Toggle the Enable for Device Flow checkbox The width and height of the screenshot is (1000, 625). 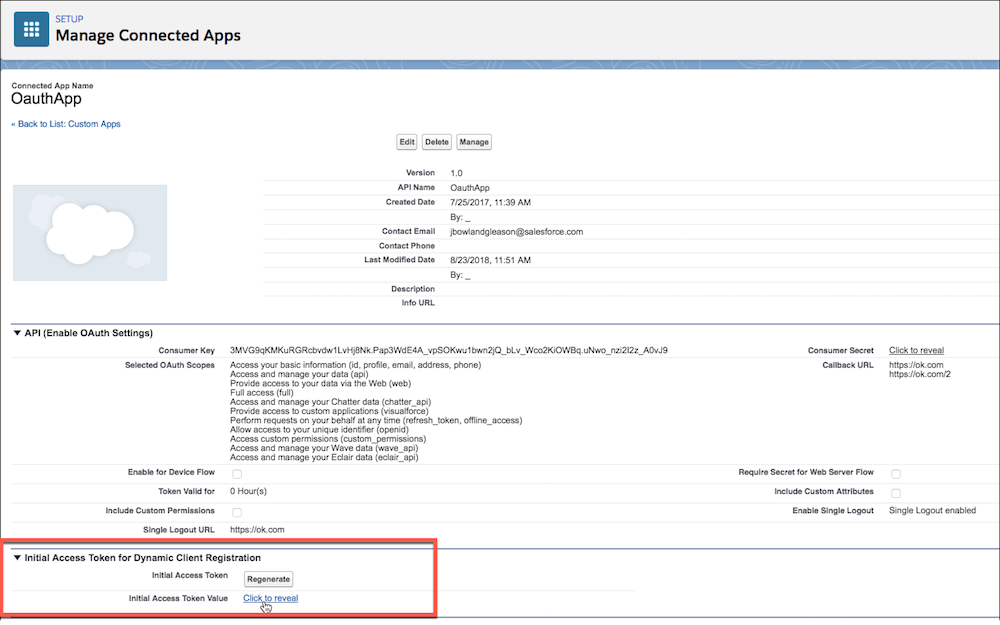(237, 474)
